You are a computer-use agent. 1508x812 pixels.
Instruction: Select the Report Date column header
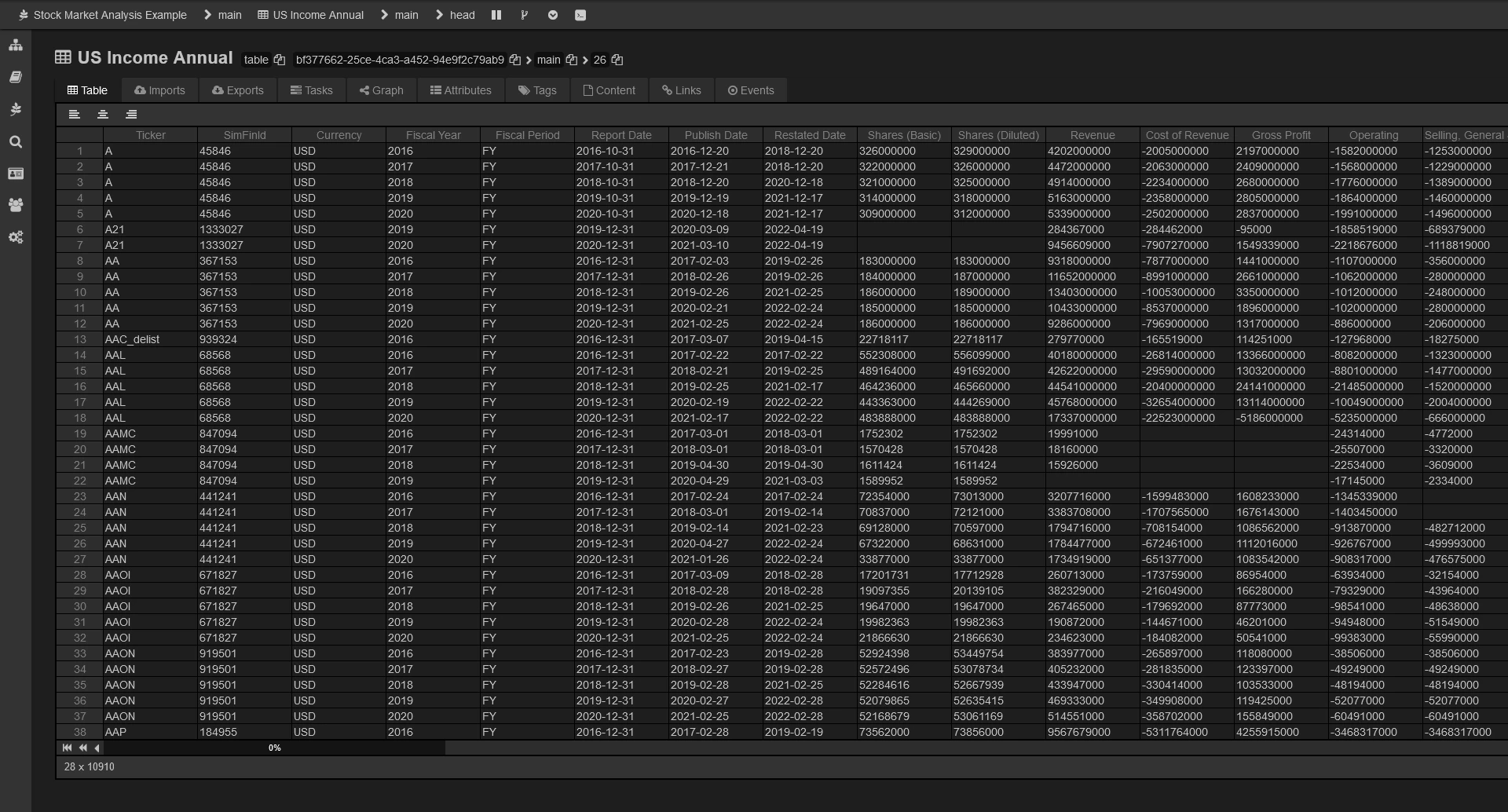click(x=621, y=135)
